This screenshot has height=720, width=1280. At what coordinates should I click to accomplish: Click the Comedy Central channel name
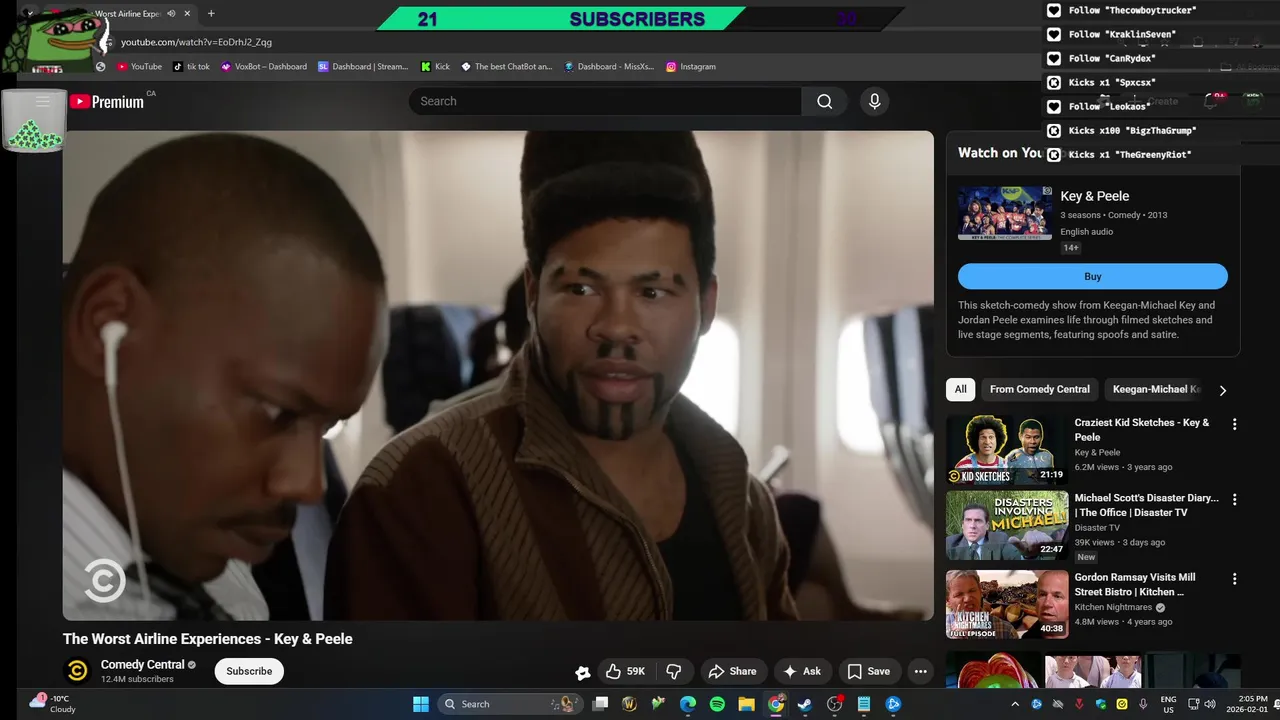(x=142, y=665)
